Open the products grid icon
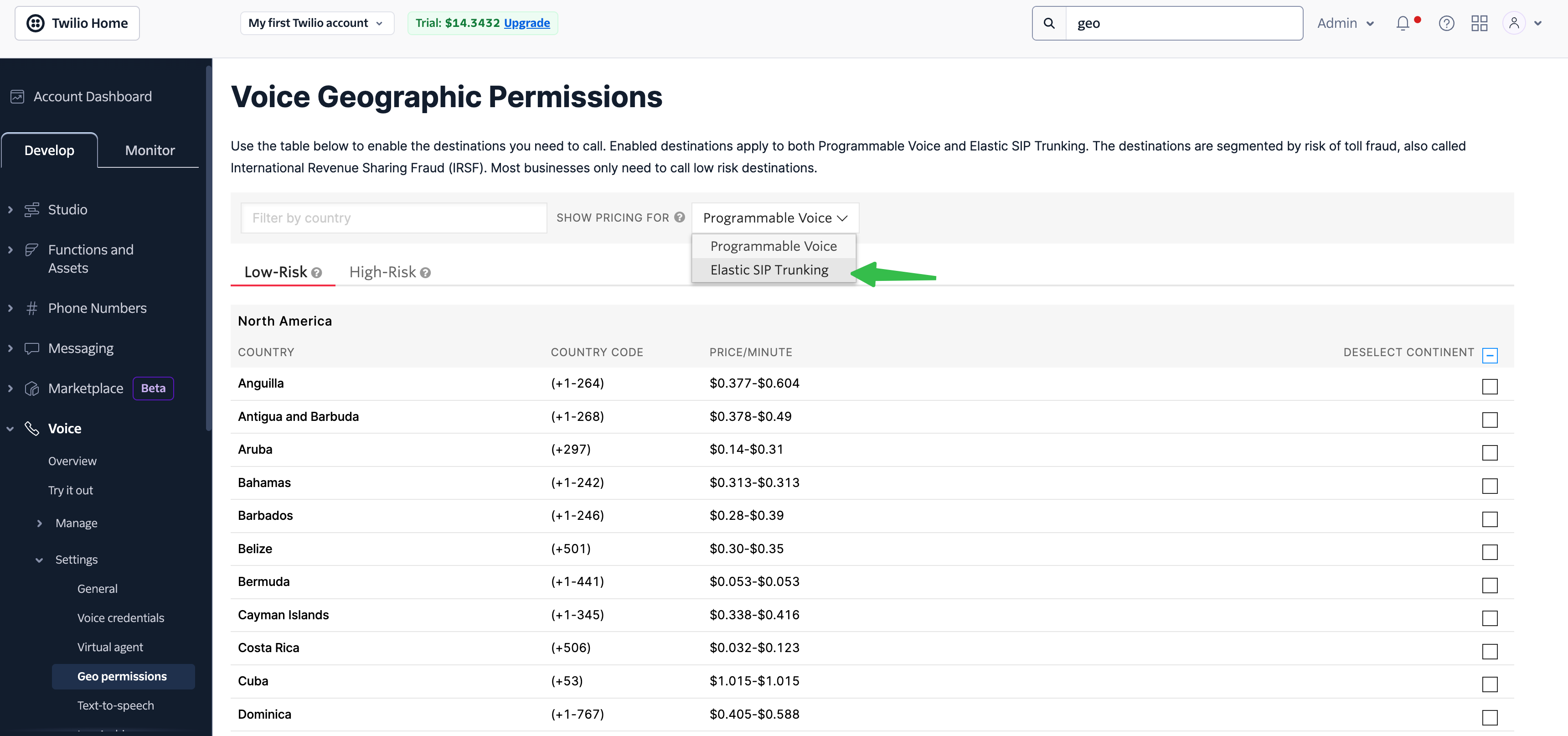The width and height of the screenshot is (1568, 736). (x=1480, y=23)
